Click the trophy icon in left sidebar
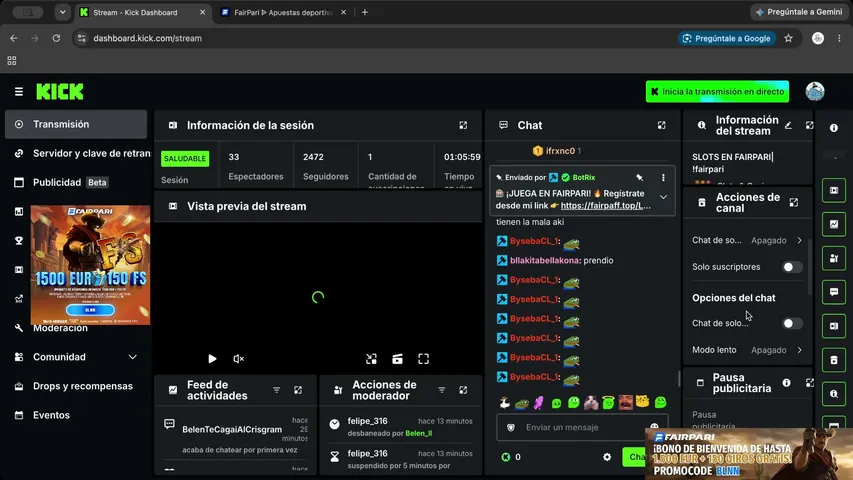 [19, 241]
